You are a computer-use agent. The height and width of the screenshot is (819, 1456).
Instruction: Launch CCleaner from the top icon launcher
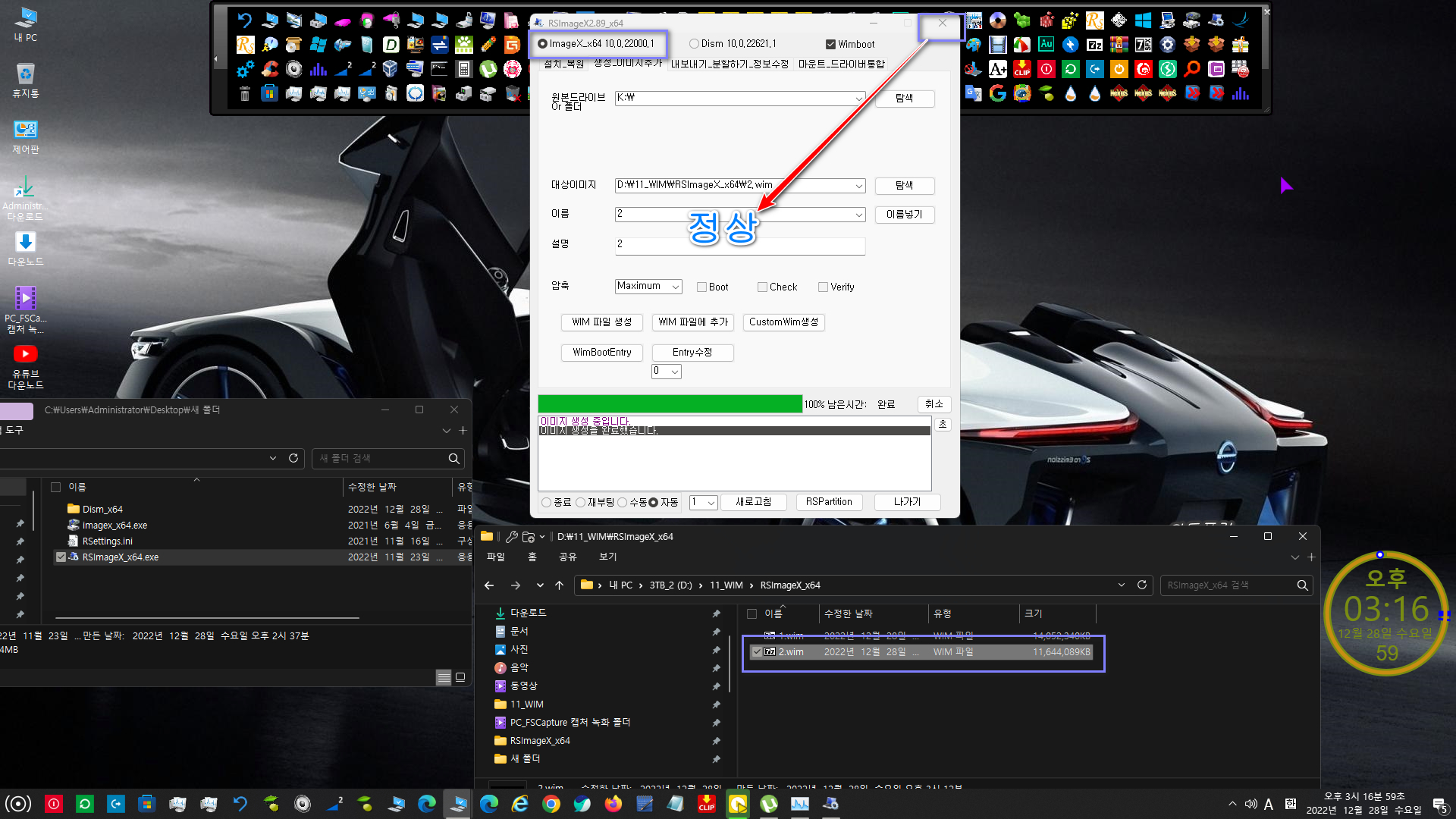click(269, 69)
